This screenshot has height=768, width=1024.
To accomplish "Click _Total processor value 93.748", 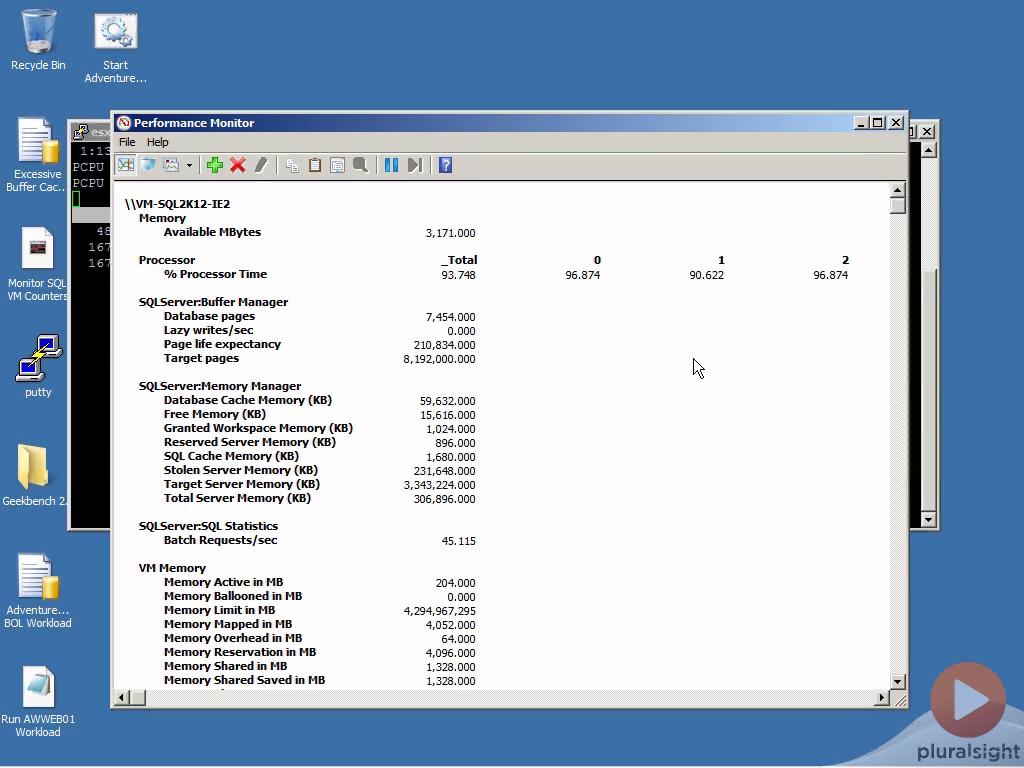I will 458,275.
